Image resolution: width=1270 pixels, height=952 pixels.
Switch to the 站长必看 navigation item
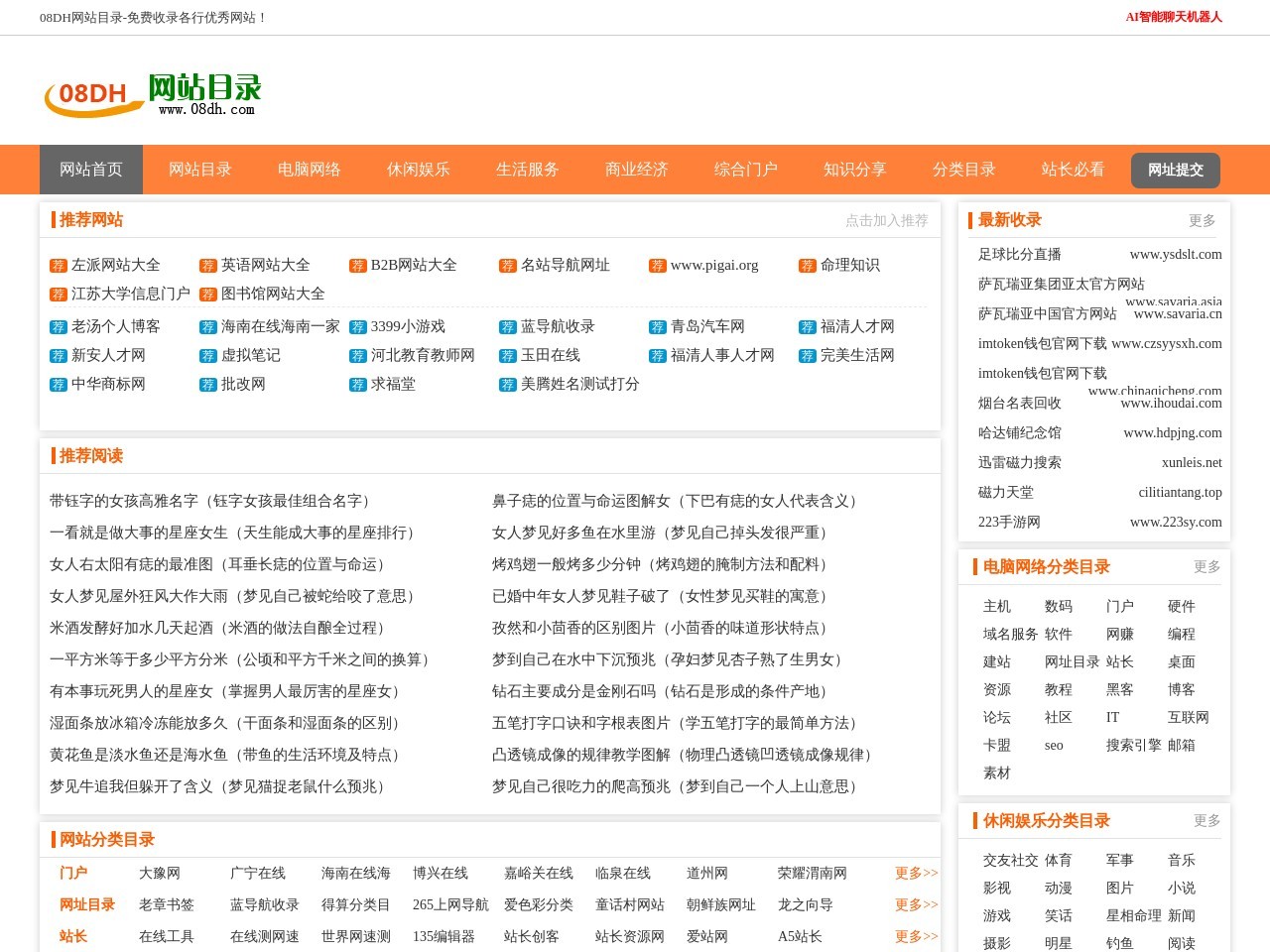tap(1073, 170)
